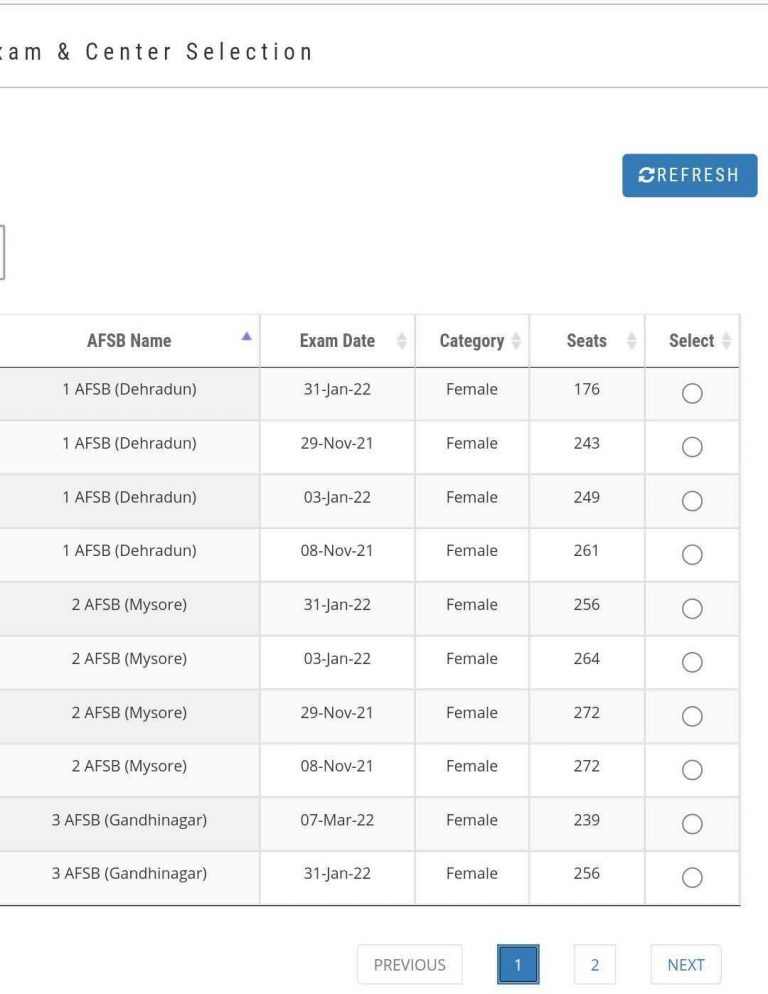Click the Select column sort arrows

click(x=726, y=341)
